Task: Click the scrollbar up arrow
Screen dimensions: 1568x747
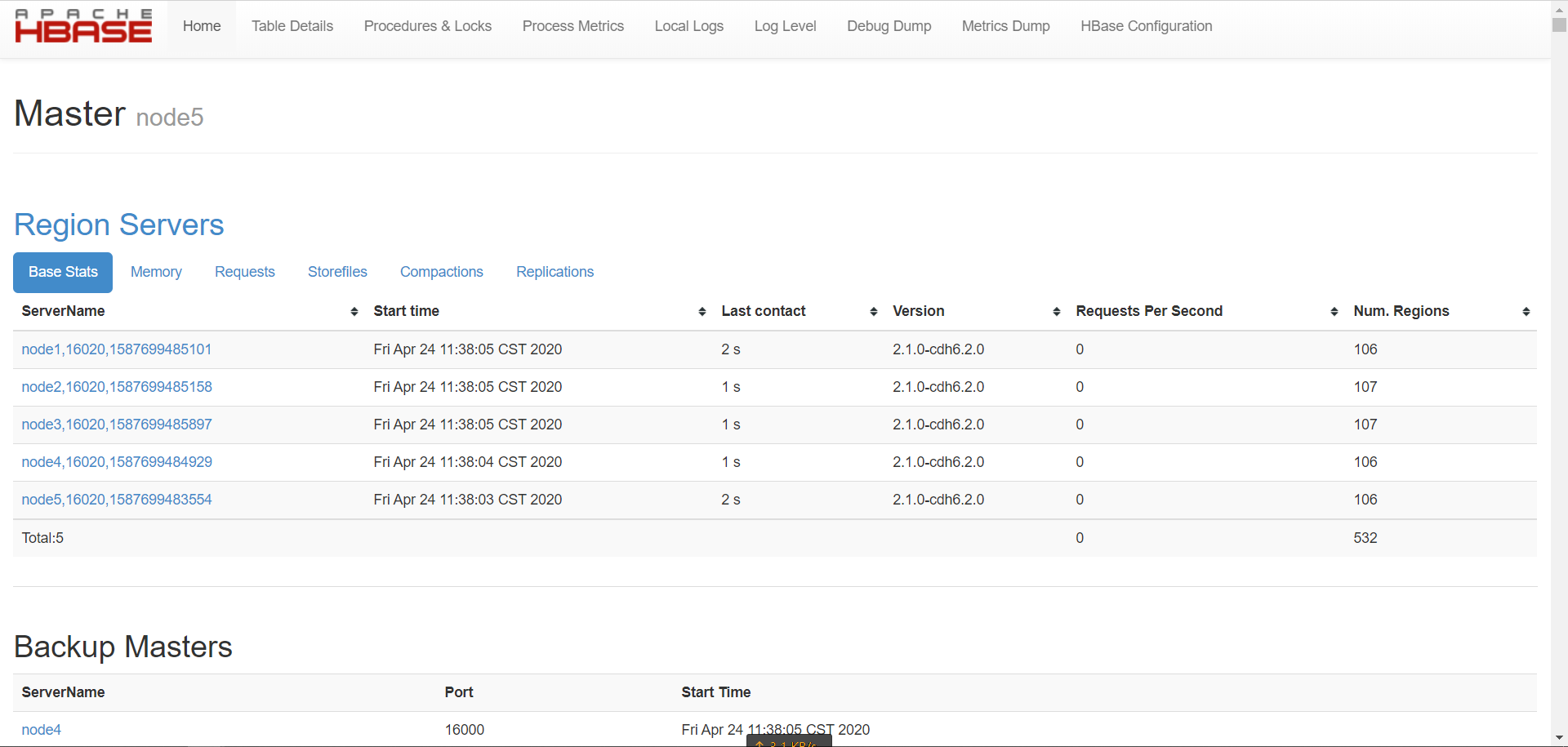Action: 1559,7
